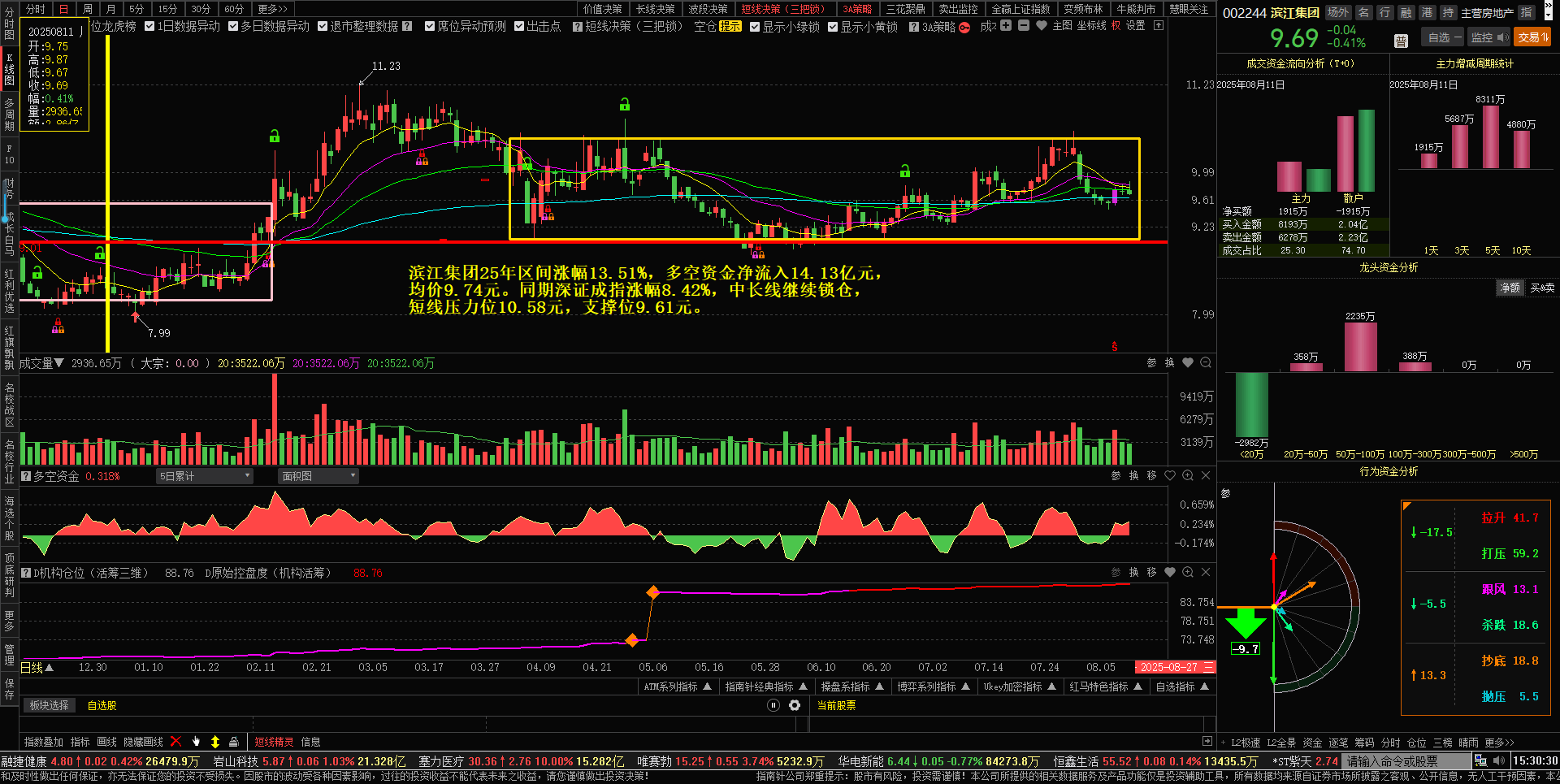This screenshot has height=784, width=1560.
Task: Click the heart favorite icon in chart toolbar
Action: 1042,26
